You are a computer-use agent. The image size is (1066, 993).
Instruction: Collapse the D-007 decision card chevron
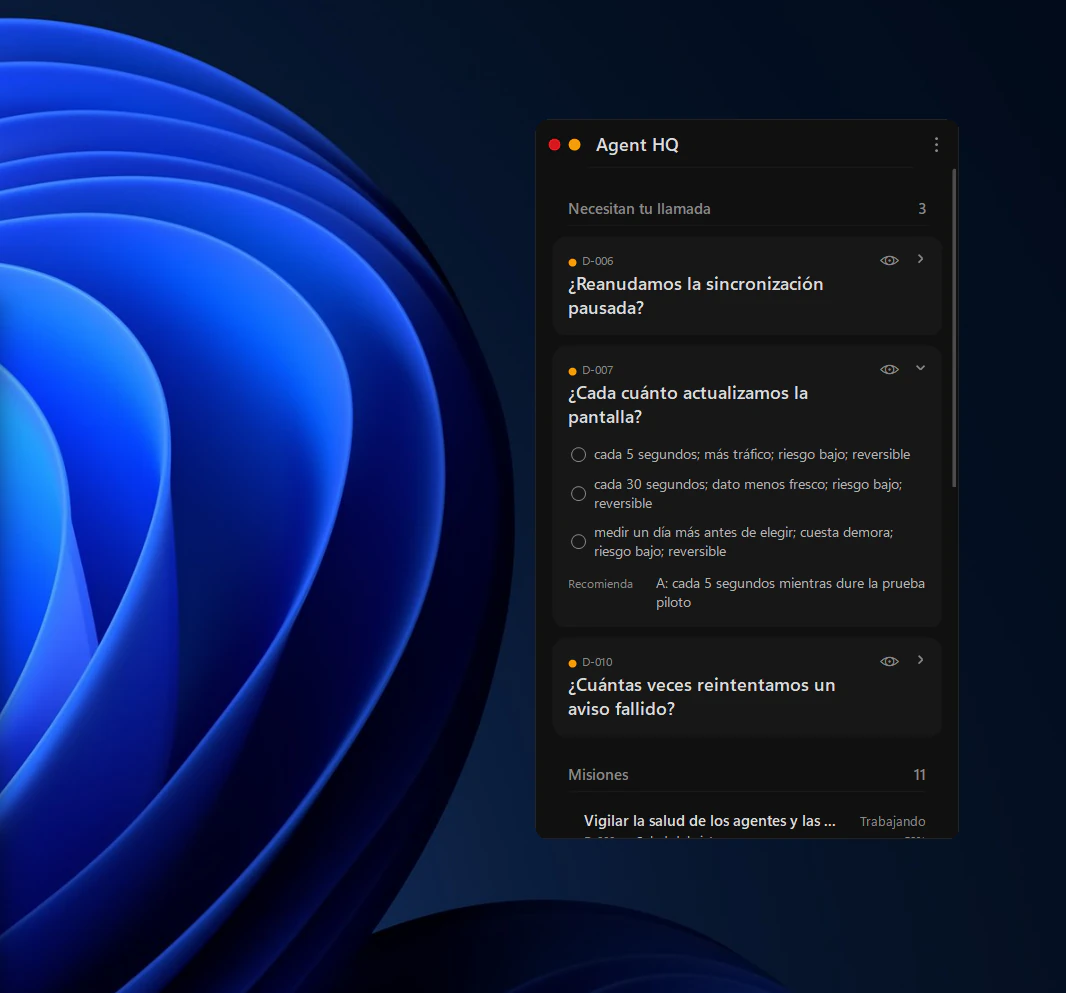pos(921,368)
